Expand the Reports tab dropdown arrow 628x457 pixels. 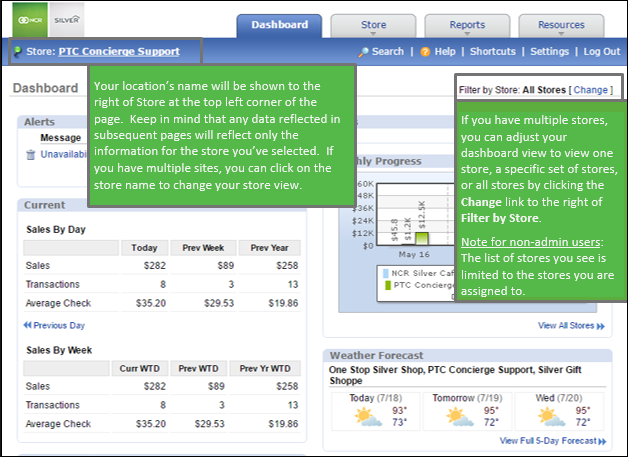coord(467,34)
